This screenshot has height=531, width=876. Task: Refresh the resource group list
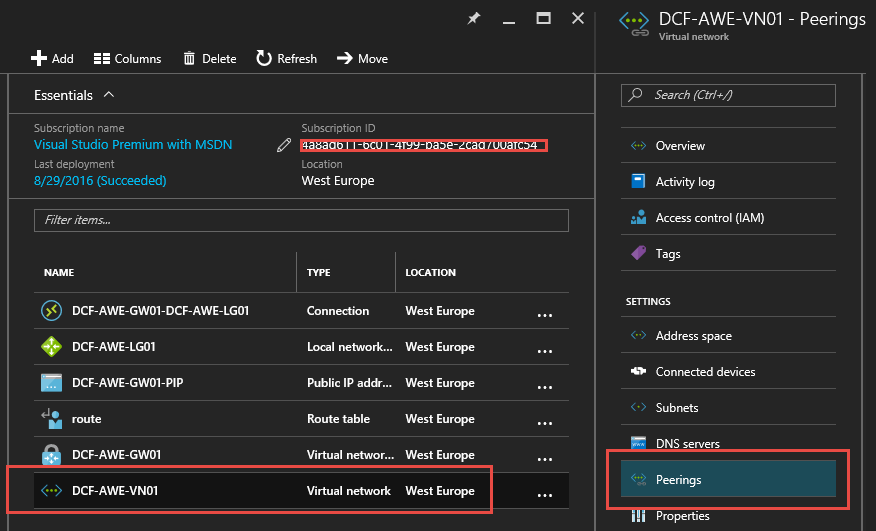(286, 59)
